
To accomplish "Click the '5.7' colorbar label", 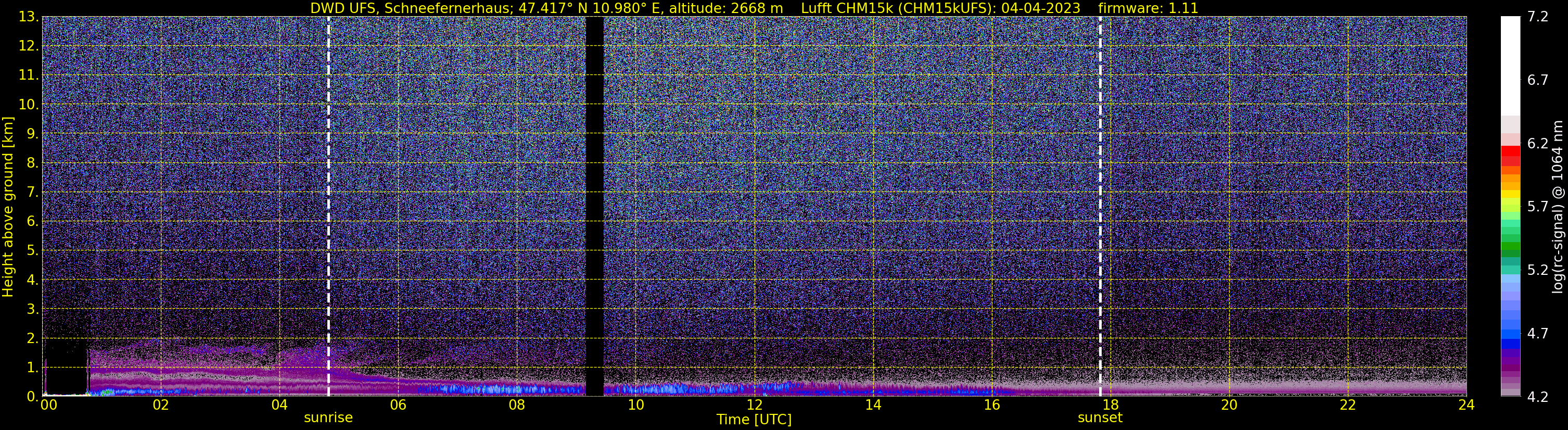I will point(1538,207).
